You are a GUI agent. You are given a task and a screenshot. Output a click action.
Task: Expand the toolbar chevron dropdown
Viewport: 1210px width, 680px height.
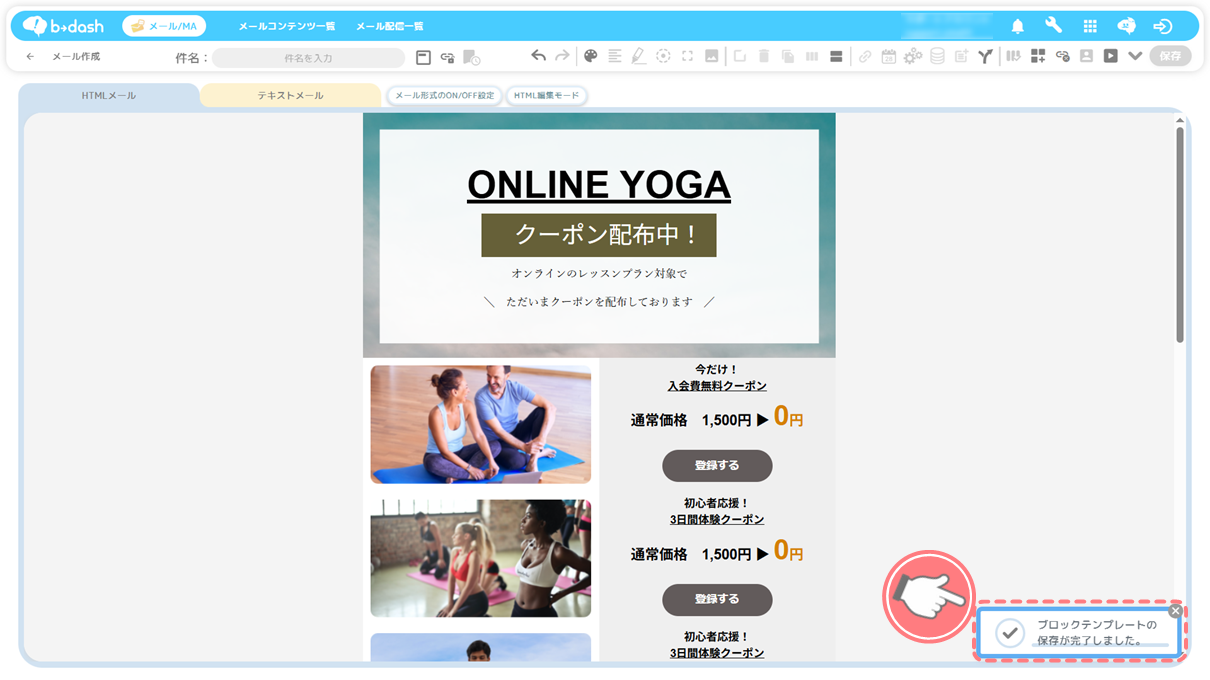[1135, 56]
